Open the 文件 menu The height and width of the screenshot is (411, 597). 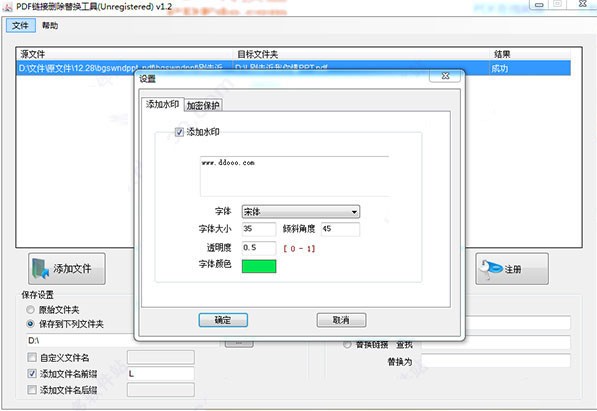tap(21, 26)
